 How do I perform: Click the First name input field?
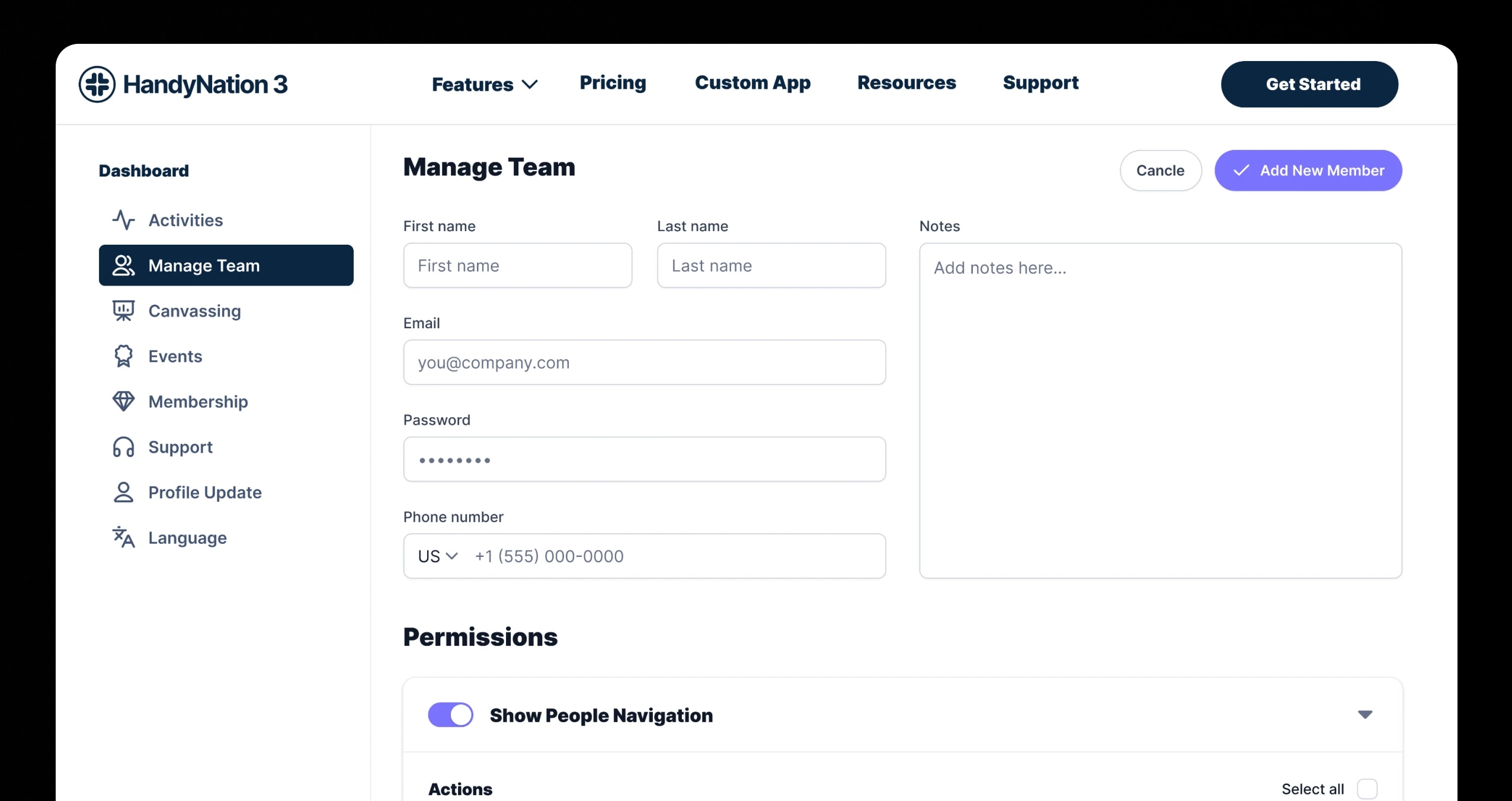tap(518, 265)
